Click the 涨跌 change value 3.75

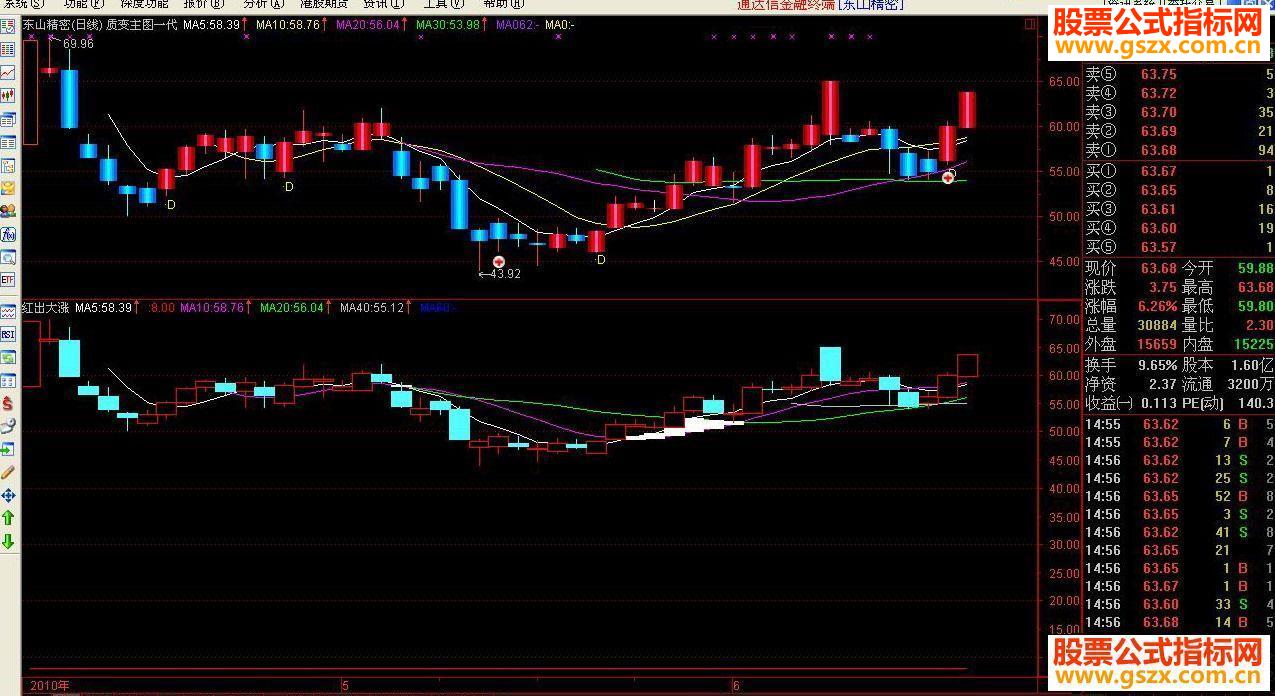point(1163,287)
